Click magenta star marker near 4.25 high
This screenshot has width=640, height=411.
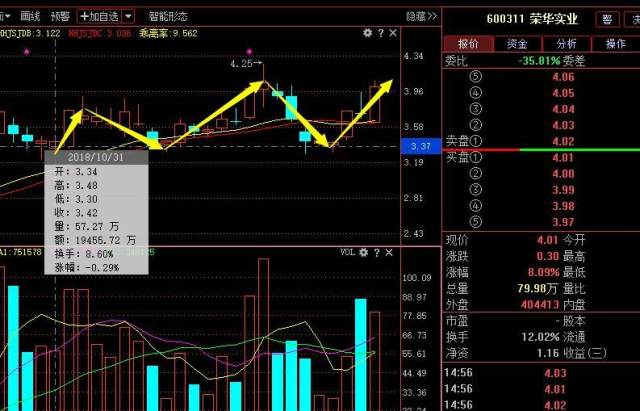(x=249, y=52)
